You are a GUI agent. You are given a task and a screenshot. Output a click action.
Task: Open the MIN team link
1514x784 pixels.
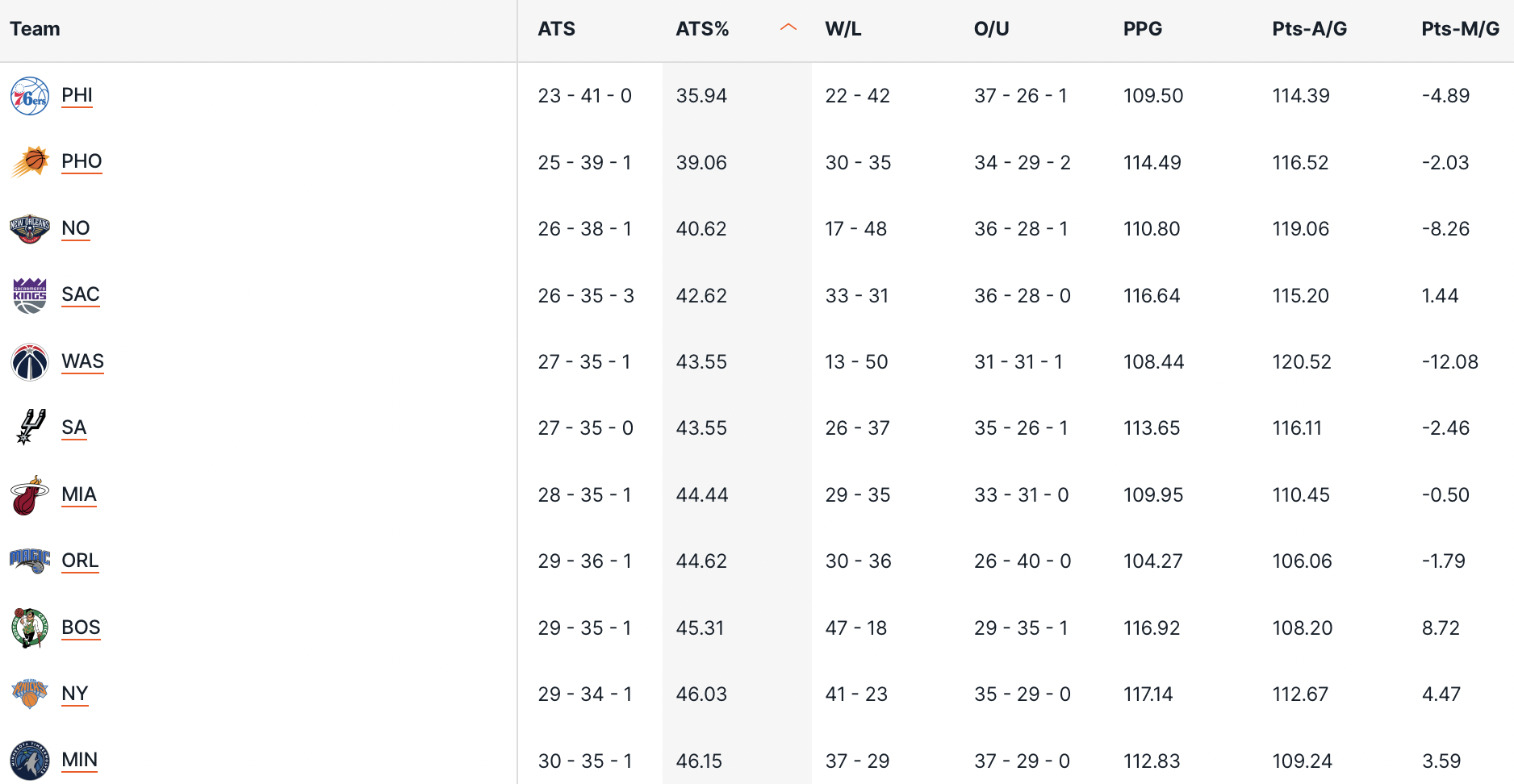tap(79, 760)
